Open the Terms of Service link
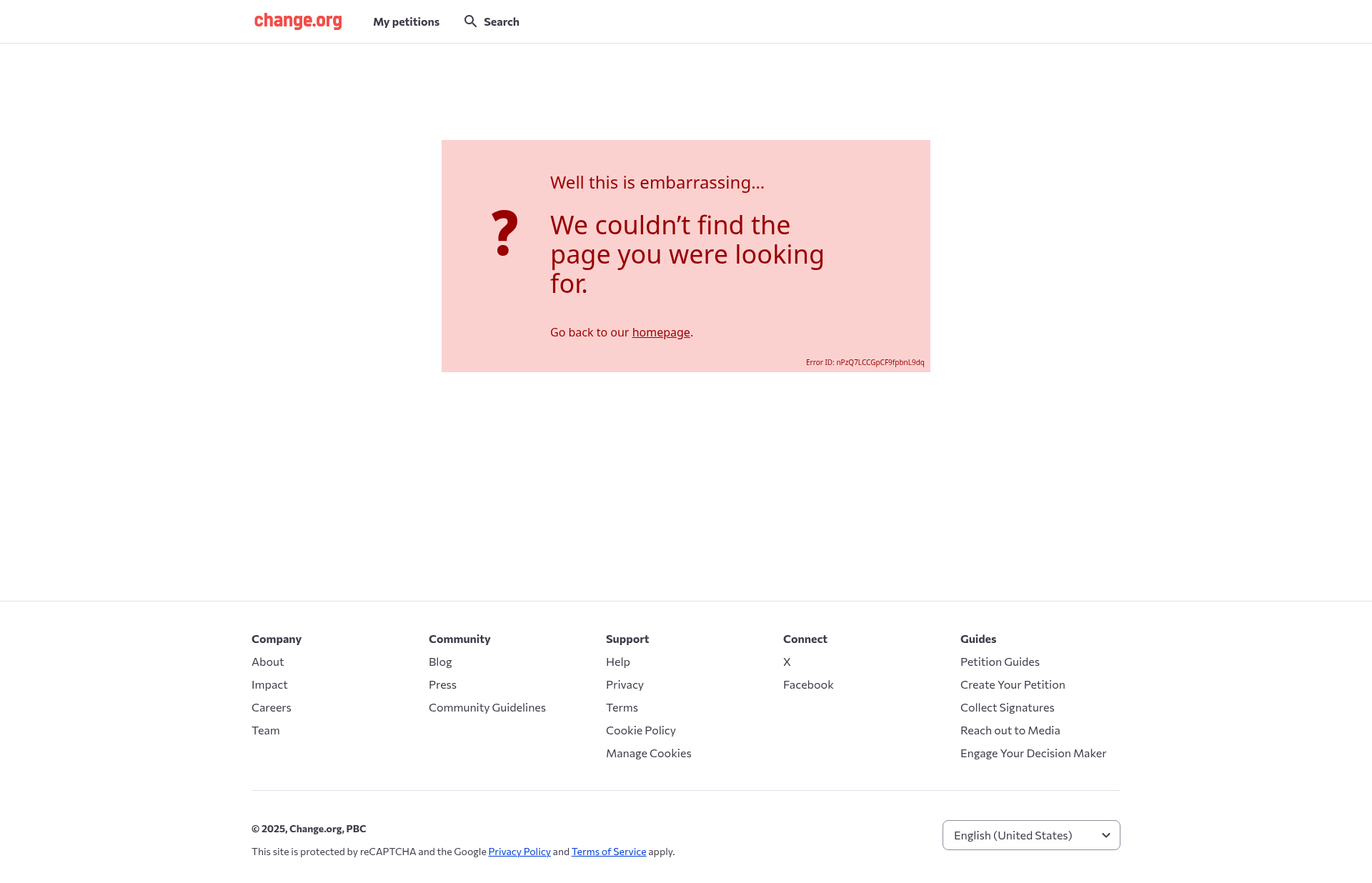The height and width of the screenshot is (883, 1372). [609, 852]
